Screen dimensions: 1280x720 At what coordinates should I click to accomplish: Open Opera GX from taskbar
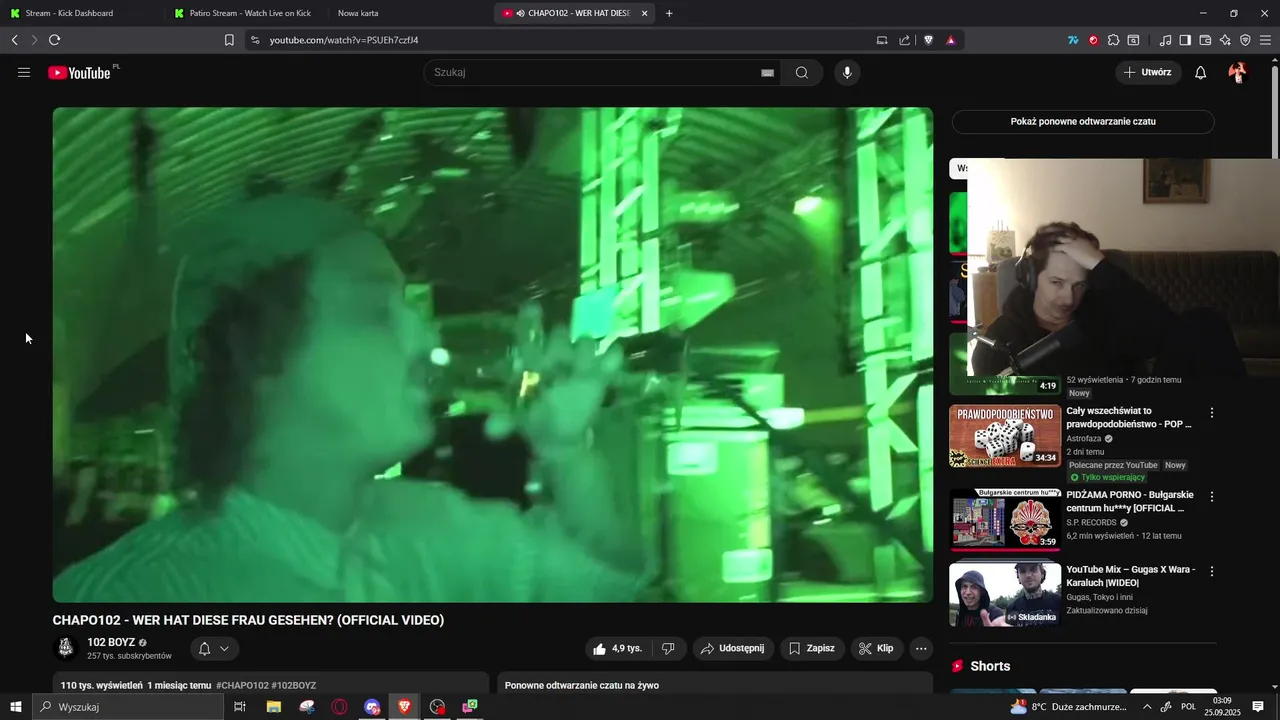340,707
